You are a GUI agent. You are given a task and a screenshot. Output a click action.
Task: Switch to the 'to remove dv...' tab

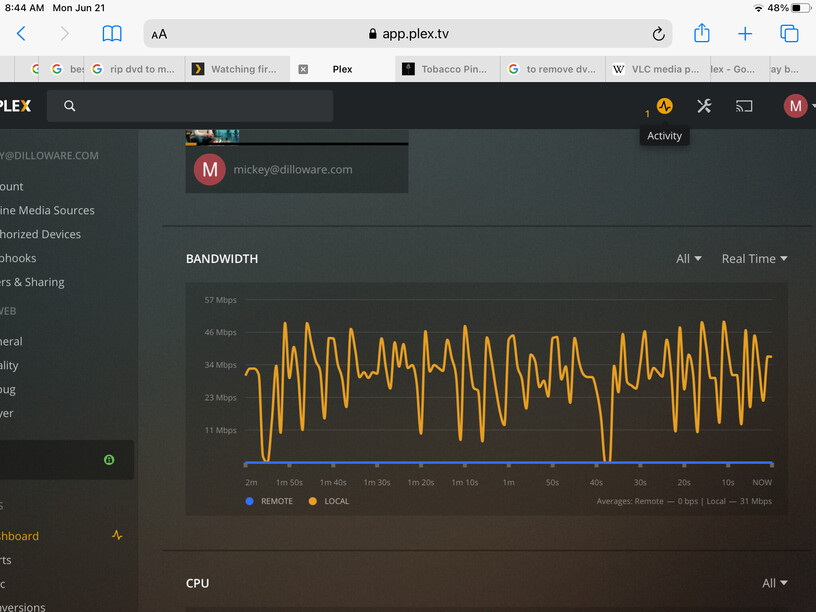553,69
